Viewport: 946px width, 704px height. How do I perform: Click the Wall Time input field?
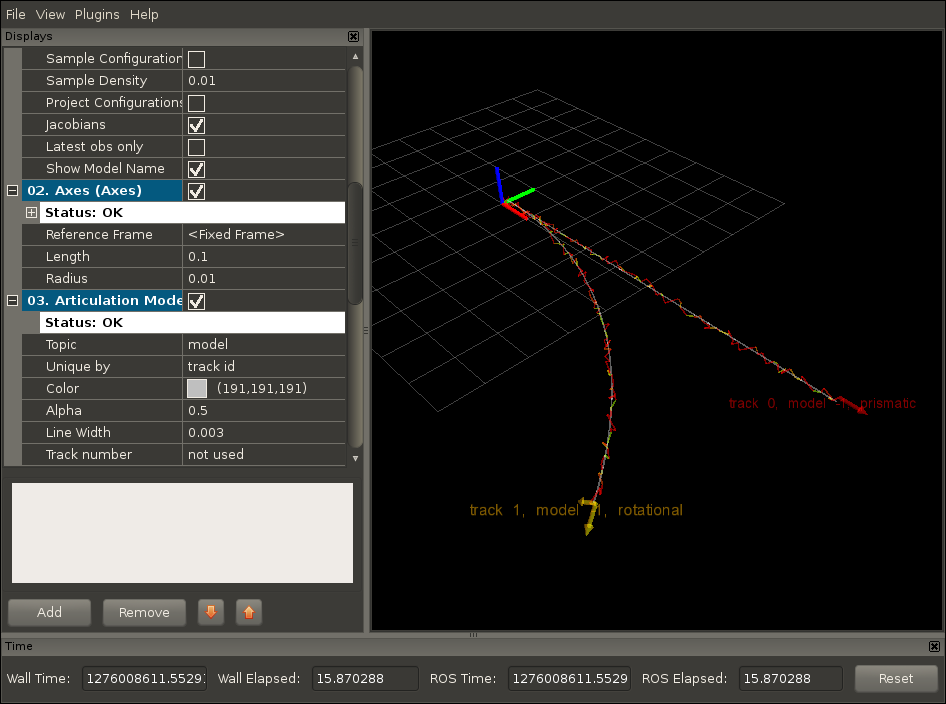tap(144, 678)
